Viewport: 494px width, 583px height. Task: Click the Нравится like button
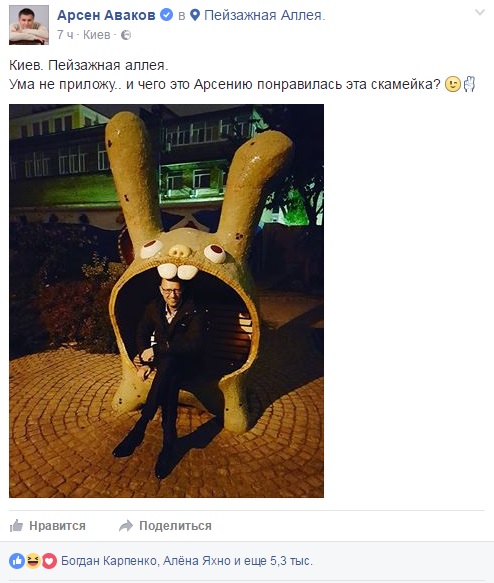pyautogui.click(x=48, y=525)
